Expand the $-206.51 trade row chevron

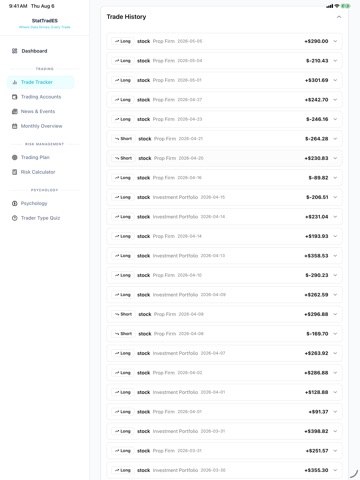335,197
